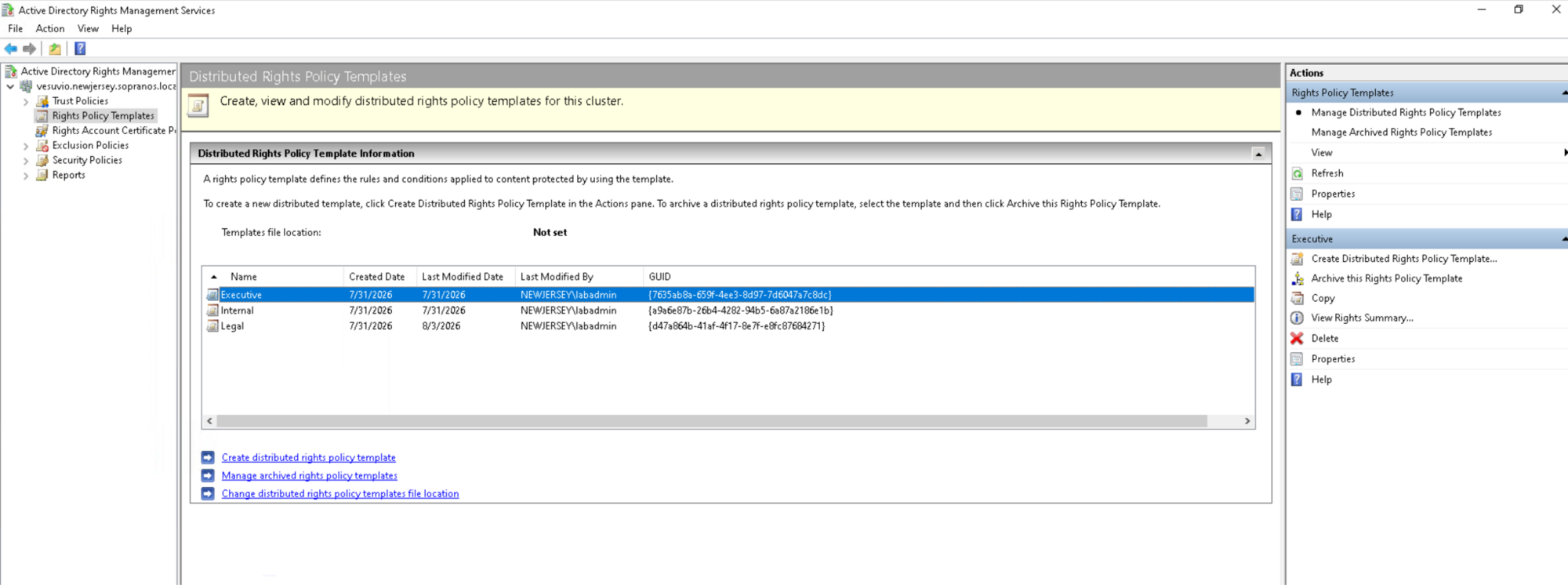Click the Create Distributed Rights Policy Template icon
This screenshot has width=1568, height=585.
coord(1298,259)
